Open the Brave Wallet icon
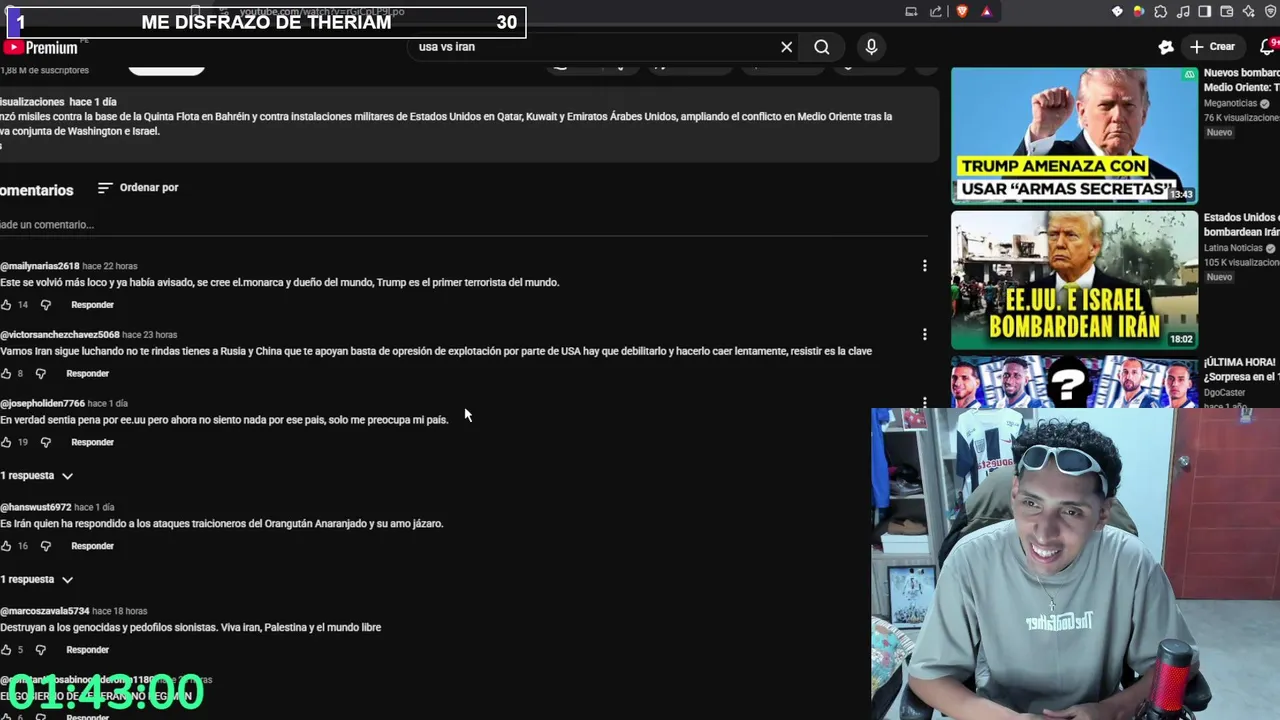This screenshot has width=1280, height=720. [1227, 12]
